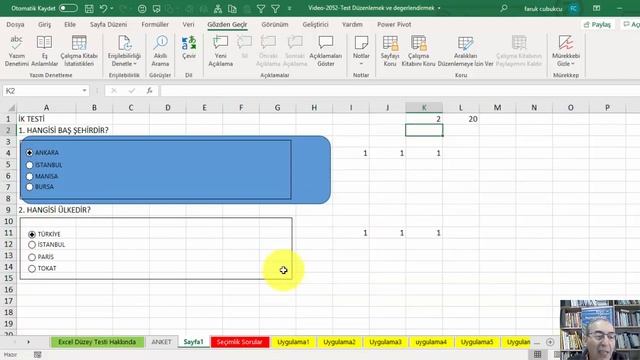Click Çalışma Kitabını Koru
This screenshot has height=360, width=640.
418,51
